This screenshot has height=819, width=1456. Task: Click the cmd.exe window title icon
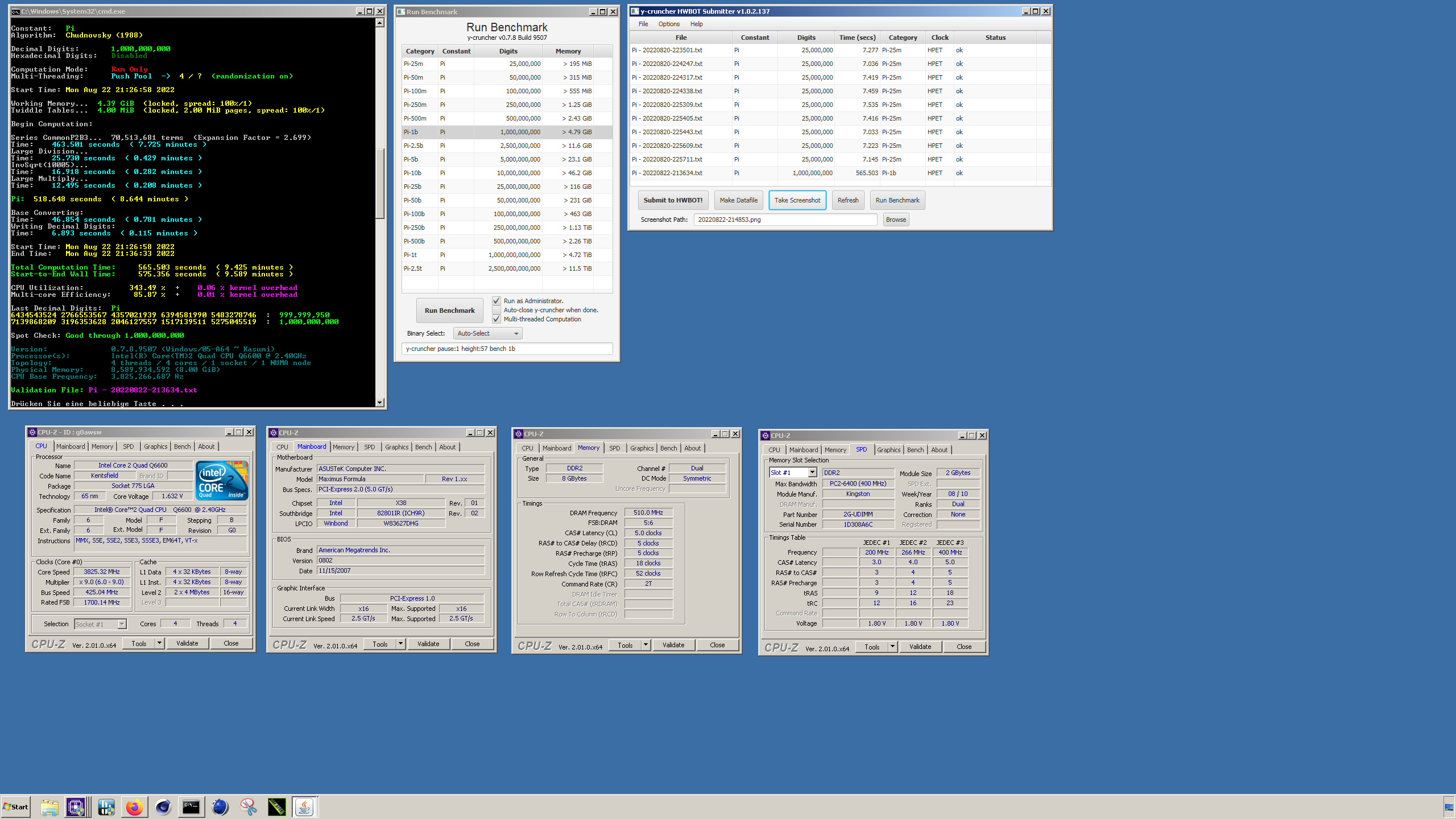click(x=16, y=11)
